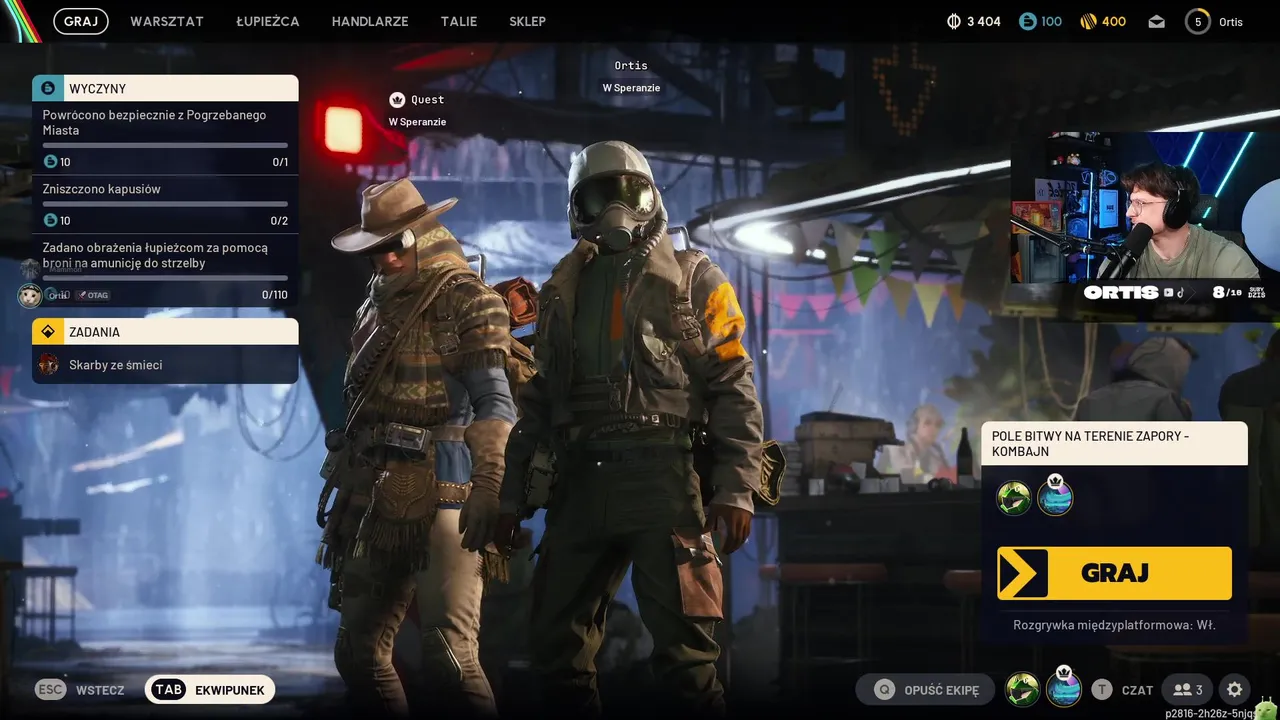Click the 0/110 progress counter
Viewport: 1280px width, 720px height.
274,295
